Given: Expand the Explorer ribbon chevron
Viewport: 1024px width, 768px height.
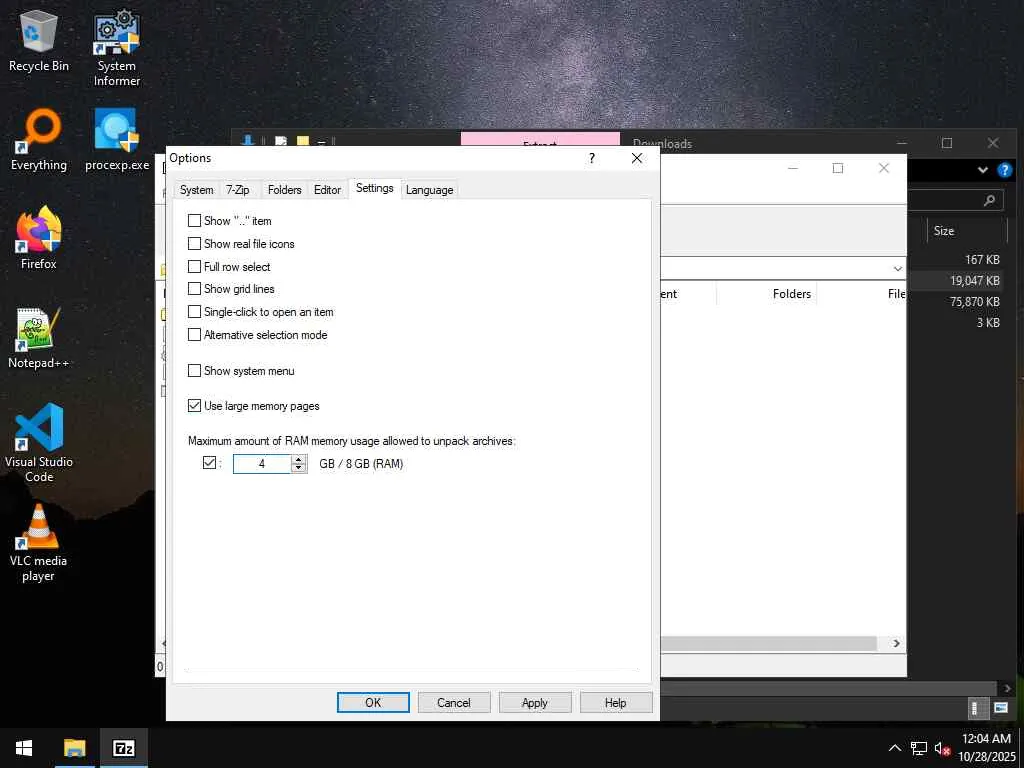Looking at the screenshot, I should click(x=982, y=170).
